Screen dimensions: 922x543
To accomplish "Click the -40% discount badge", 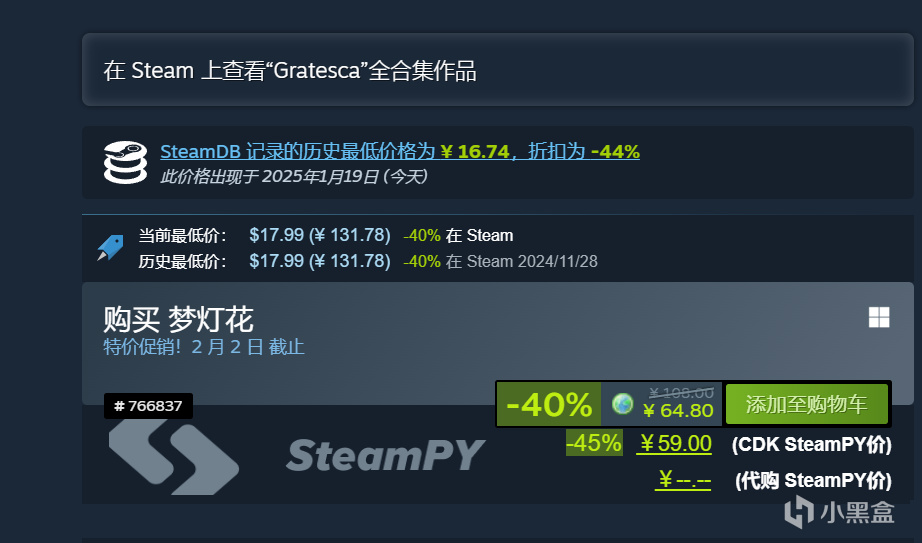I will [549, 404].
